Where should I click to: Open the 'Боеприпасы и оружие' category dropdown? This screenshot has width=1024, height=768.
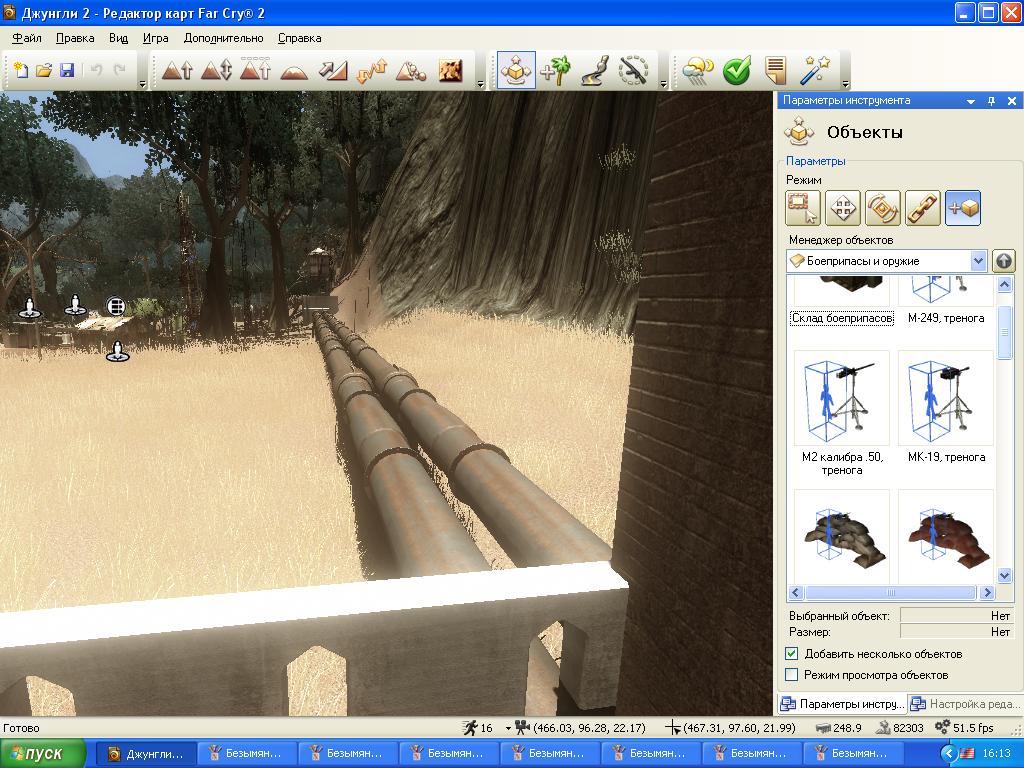point(887,261)
